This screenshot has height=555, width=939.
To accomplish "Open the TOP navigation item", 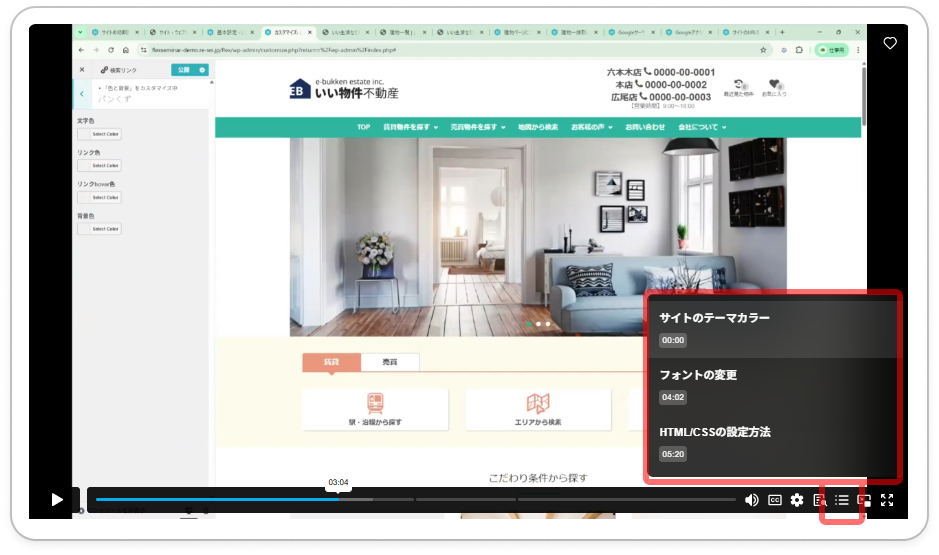I will pyautogui.click(x=364, y=127).
